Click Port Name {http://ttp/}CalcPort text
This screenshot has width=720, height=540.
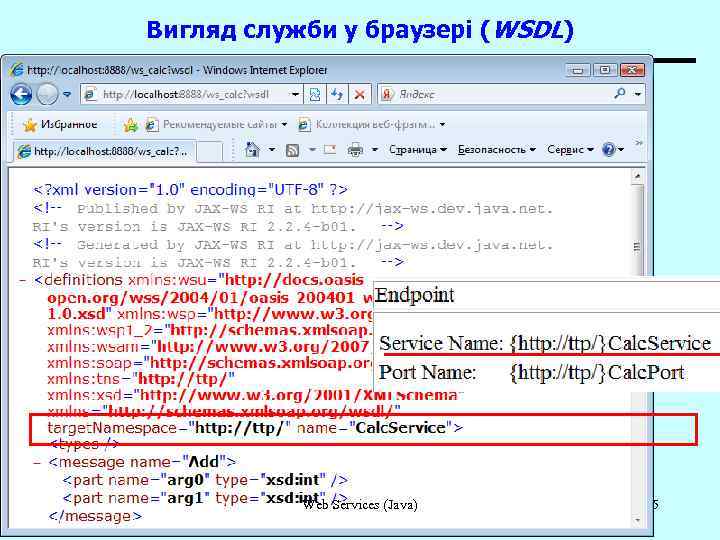coord(532,372)
